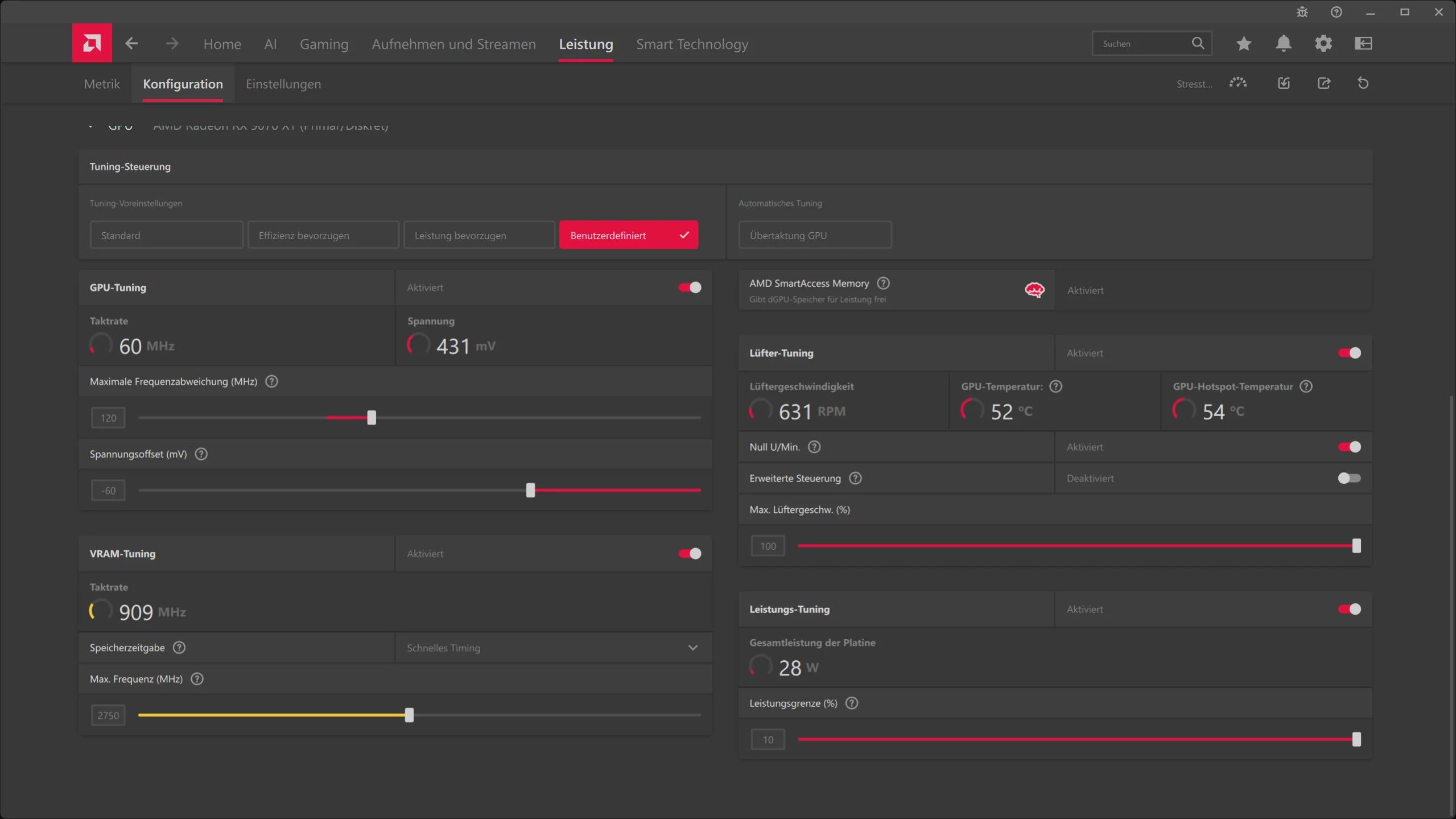Open the bug report tool icon
The image size is (1456, 819).
pos(1302,12)
